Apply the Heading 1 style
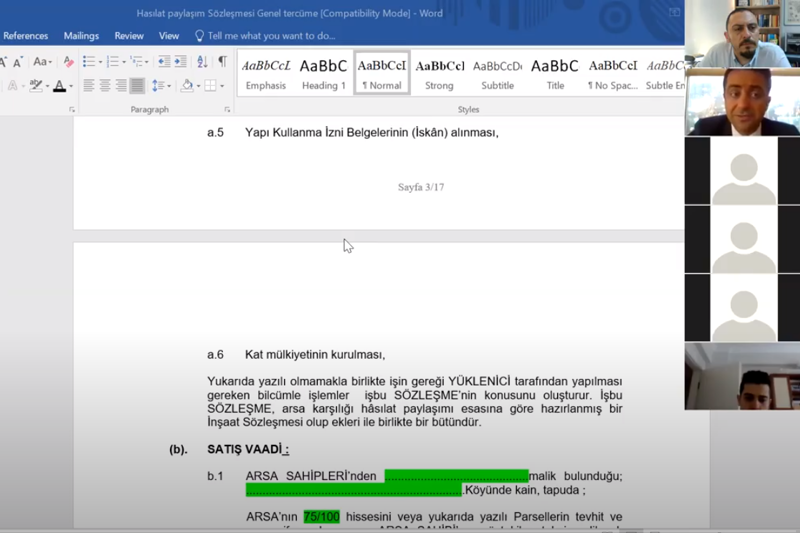 click(323, 73)
